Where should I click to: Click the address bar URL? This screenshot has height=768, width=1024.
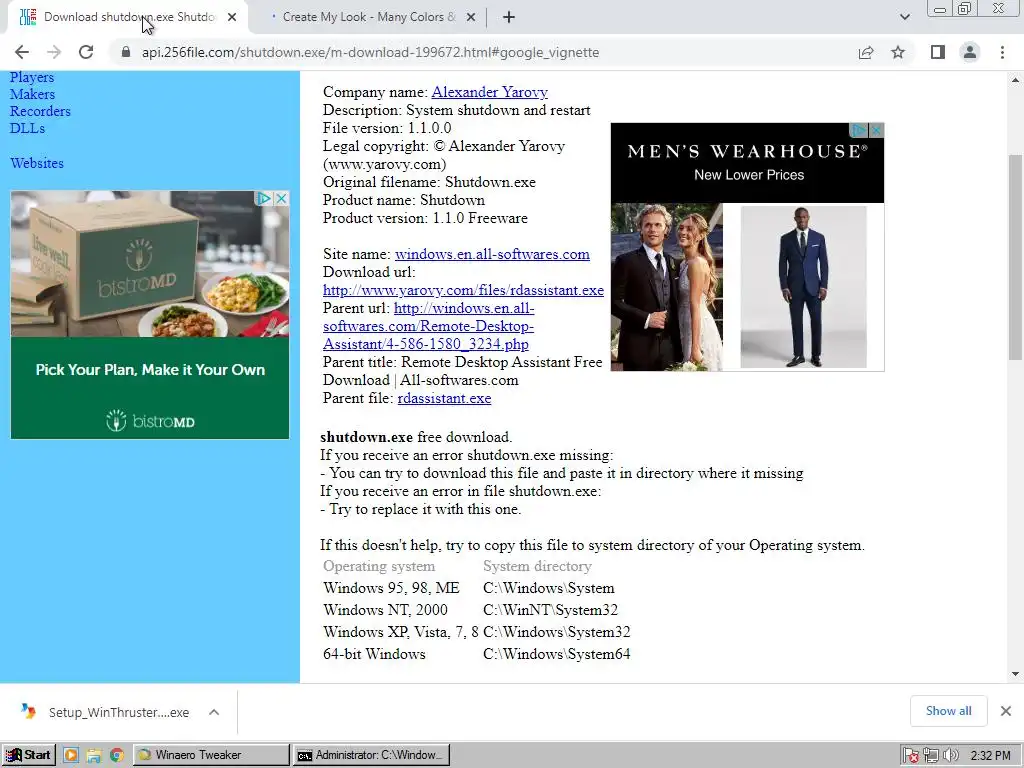tap(370, 52)
